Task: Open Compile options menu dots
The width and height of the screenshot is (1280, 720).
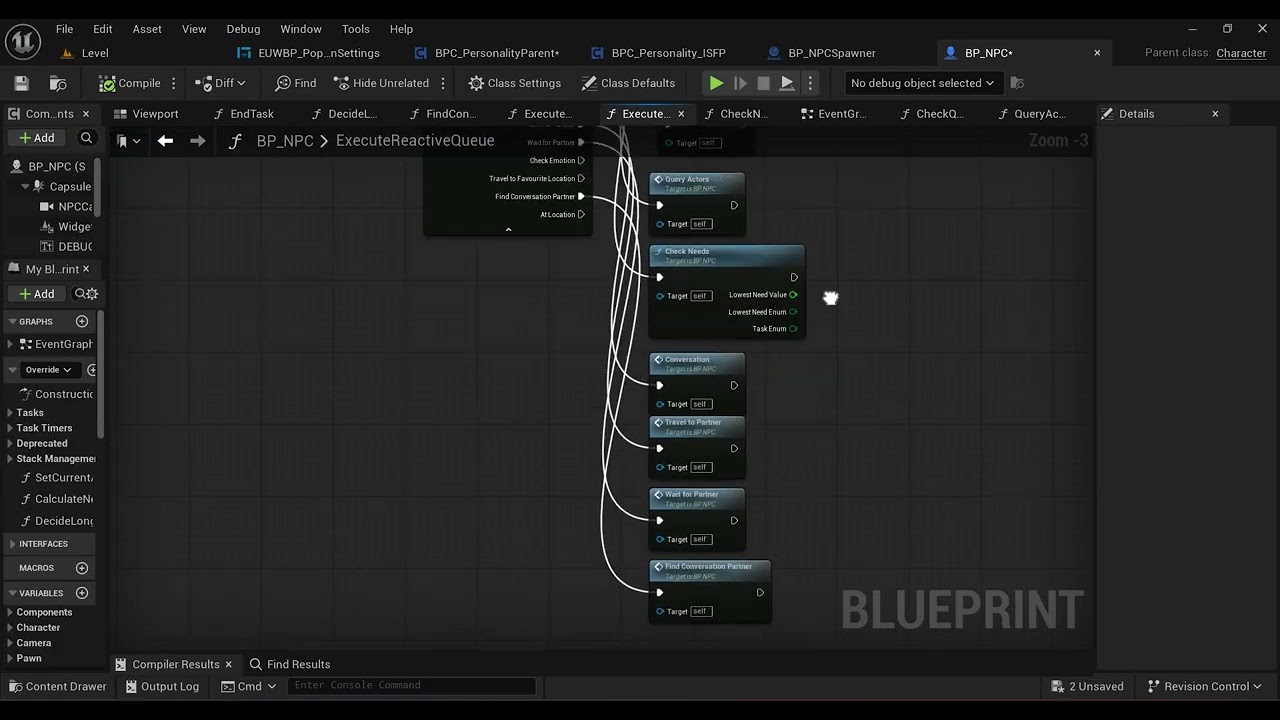Action: coord(174,83)
